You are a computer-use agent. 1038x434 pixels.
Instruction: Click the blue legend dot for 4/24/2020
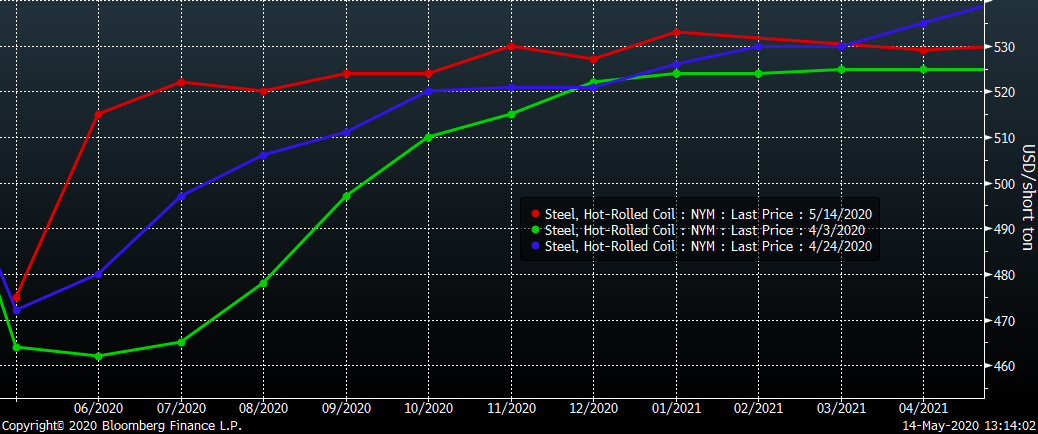click(x=535, y=245)
